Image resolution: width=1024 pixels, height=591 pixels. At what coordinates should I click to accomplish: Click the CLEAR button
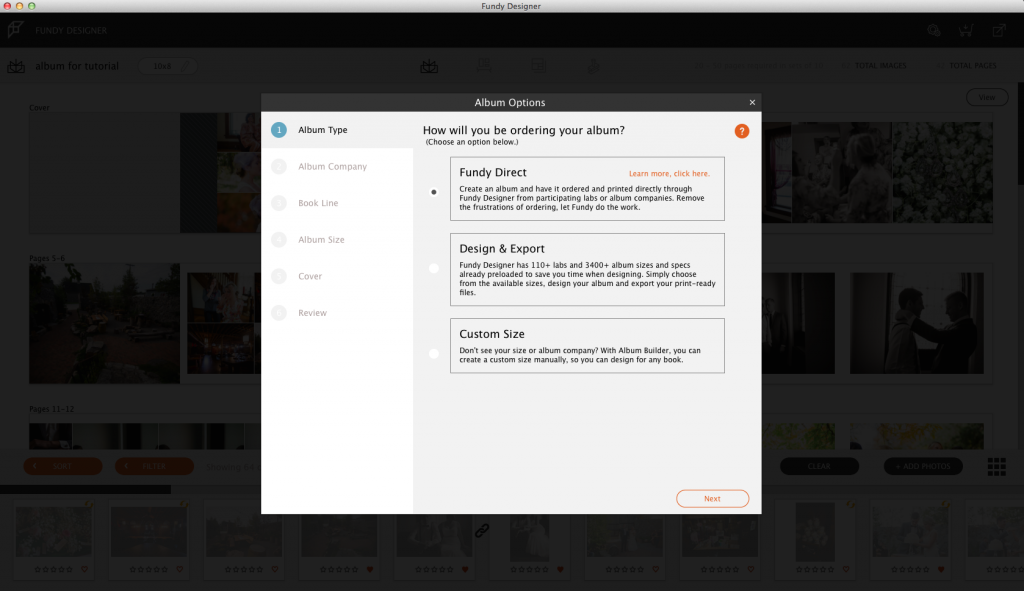819,466
